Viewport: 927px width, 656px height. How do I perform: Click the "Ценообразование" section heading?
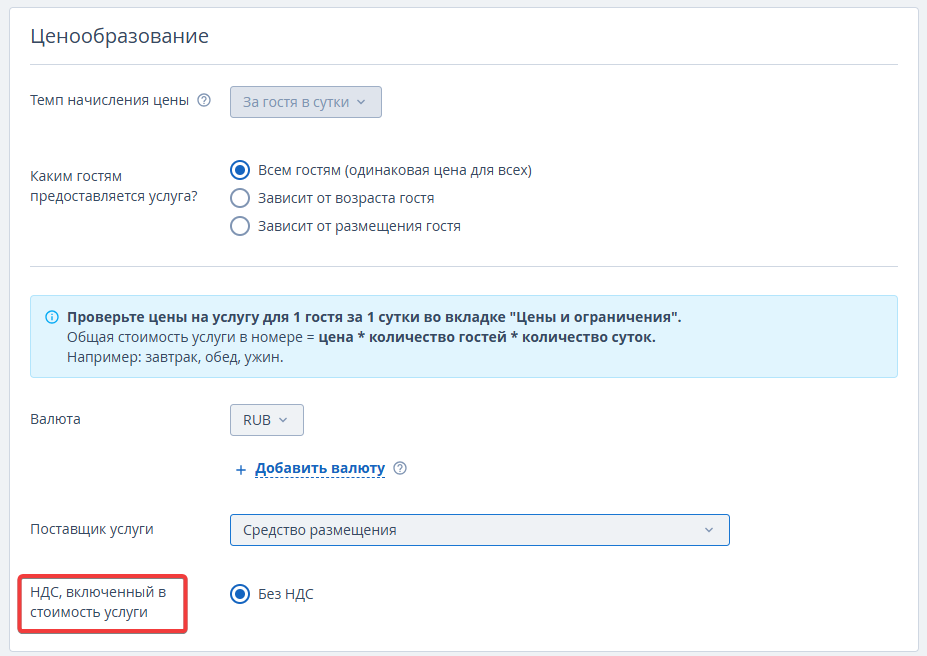pyautogui.click(x=119, y=37)
